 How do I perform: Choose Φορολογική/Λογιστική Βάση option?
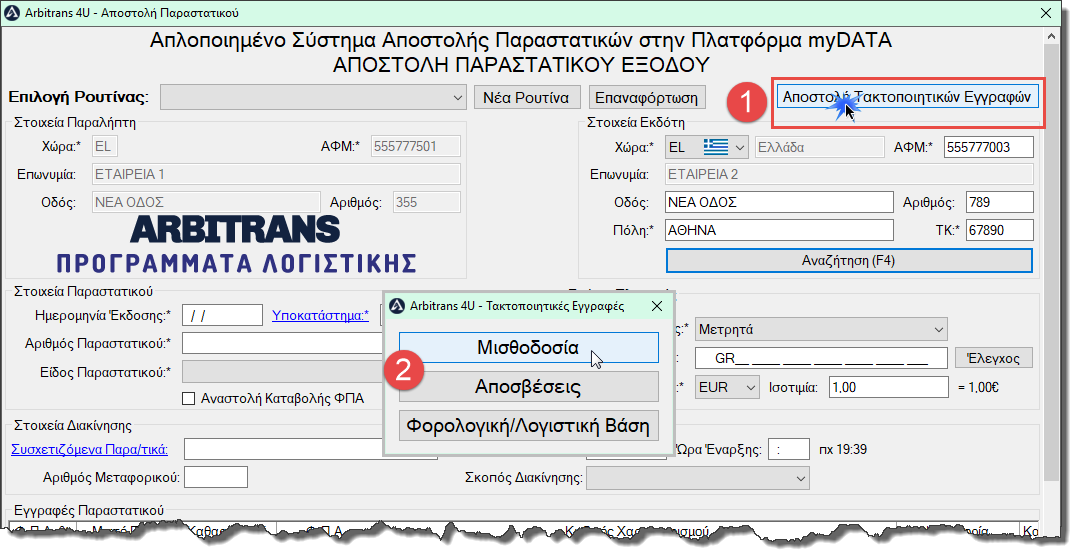pos(528,426)
